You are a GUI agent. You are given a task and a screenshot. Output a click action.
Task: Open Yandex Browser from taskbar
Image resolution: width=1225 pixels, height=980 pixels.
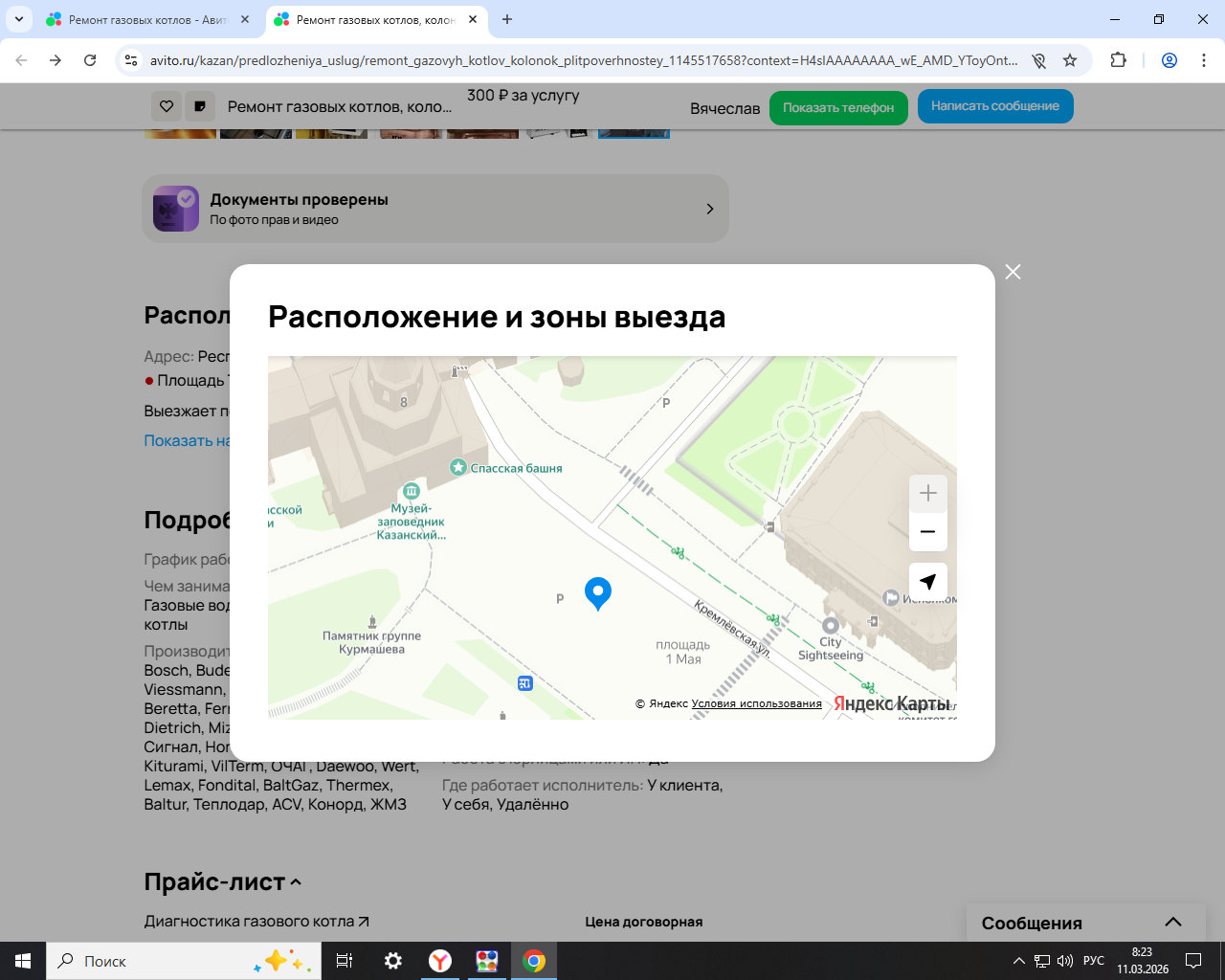coord(440,961)
